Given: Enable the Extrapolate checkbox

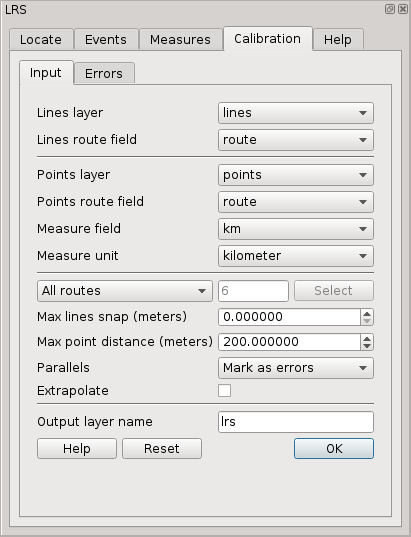Looking at the screenshot, I should (x=224, y=390).
